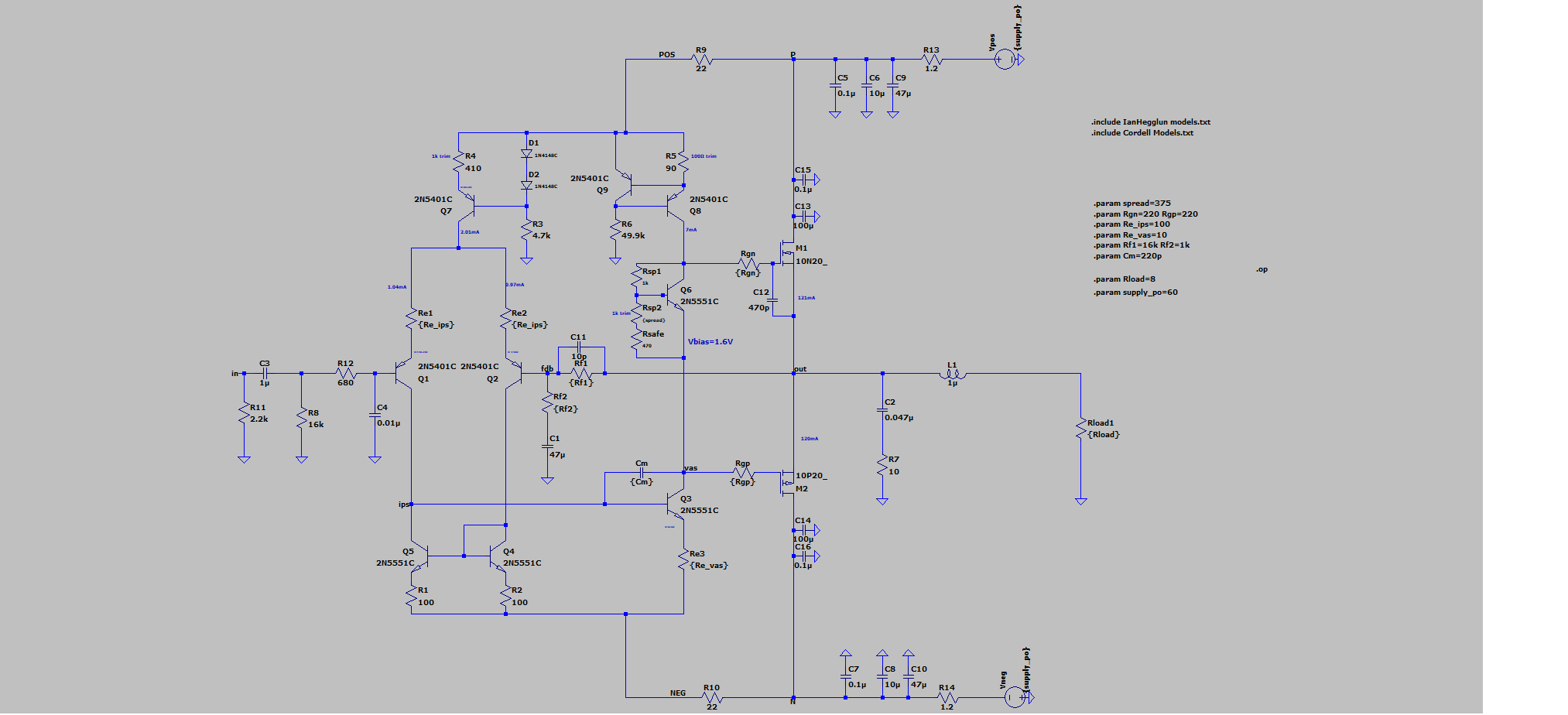
Task: Click the 'Vbias=1.6V' annotation
Action: tap(710, 342)
